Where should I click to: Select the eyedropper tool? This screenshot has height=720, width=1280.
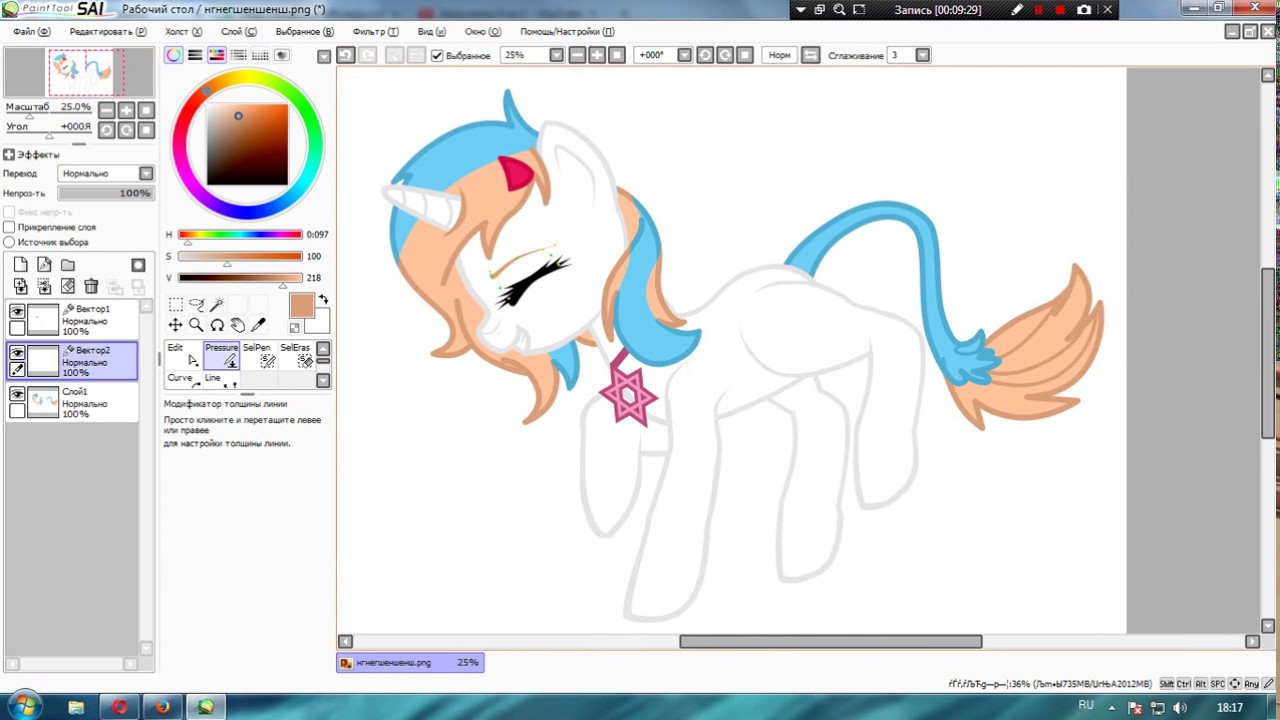[x=258, y=325]
